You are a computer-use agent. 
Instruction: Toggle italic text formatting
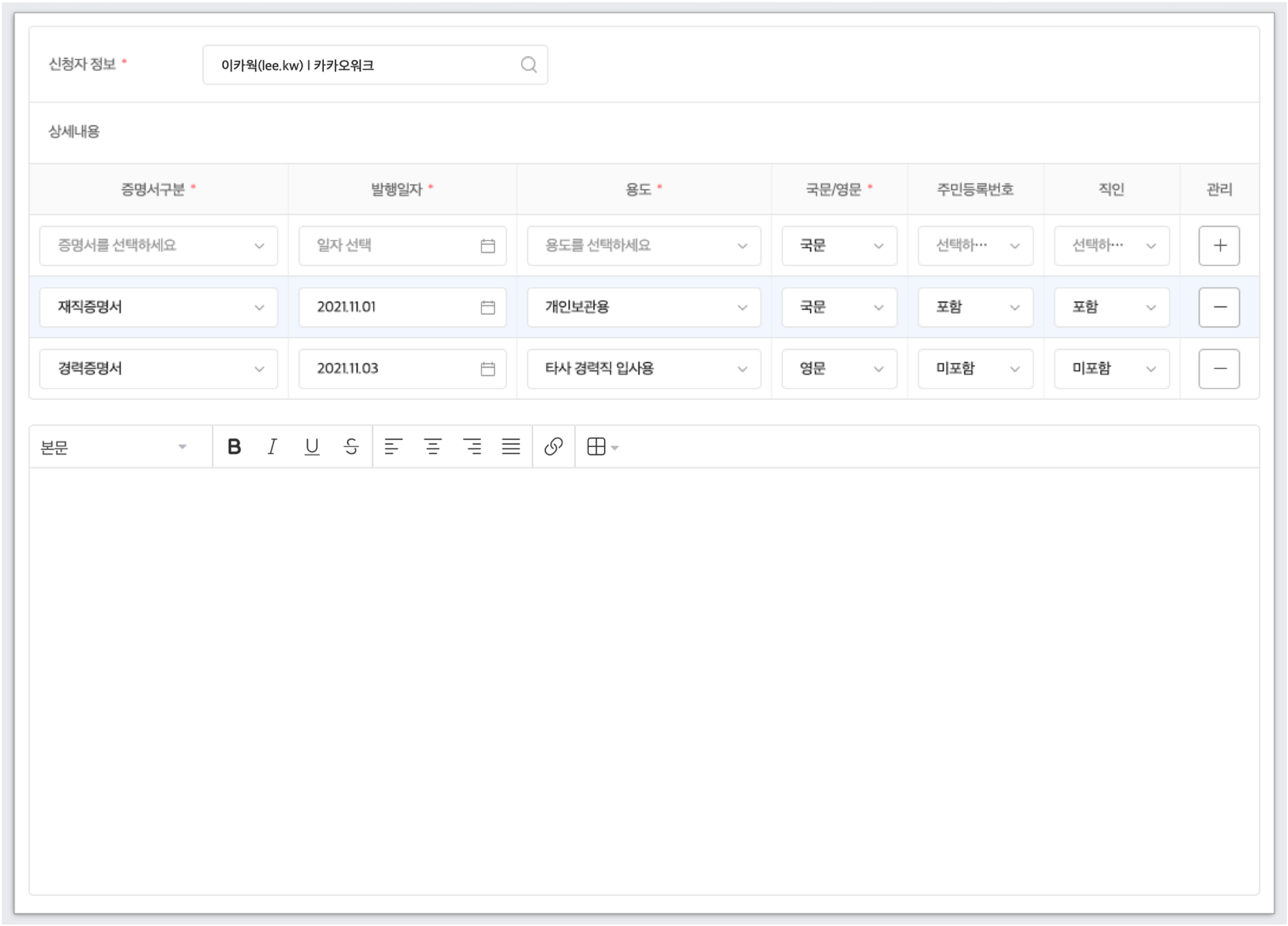272,446
